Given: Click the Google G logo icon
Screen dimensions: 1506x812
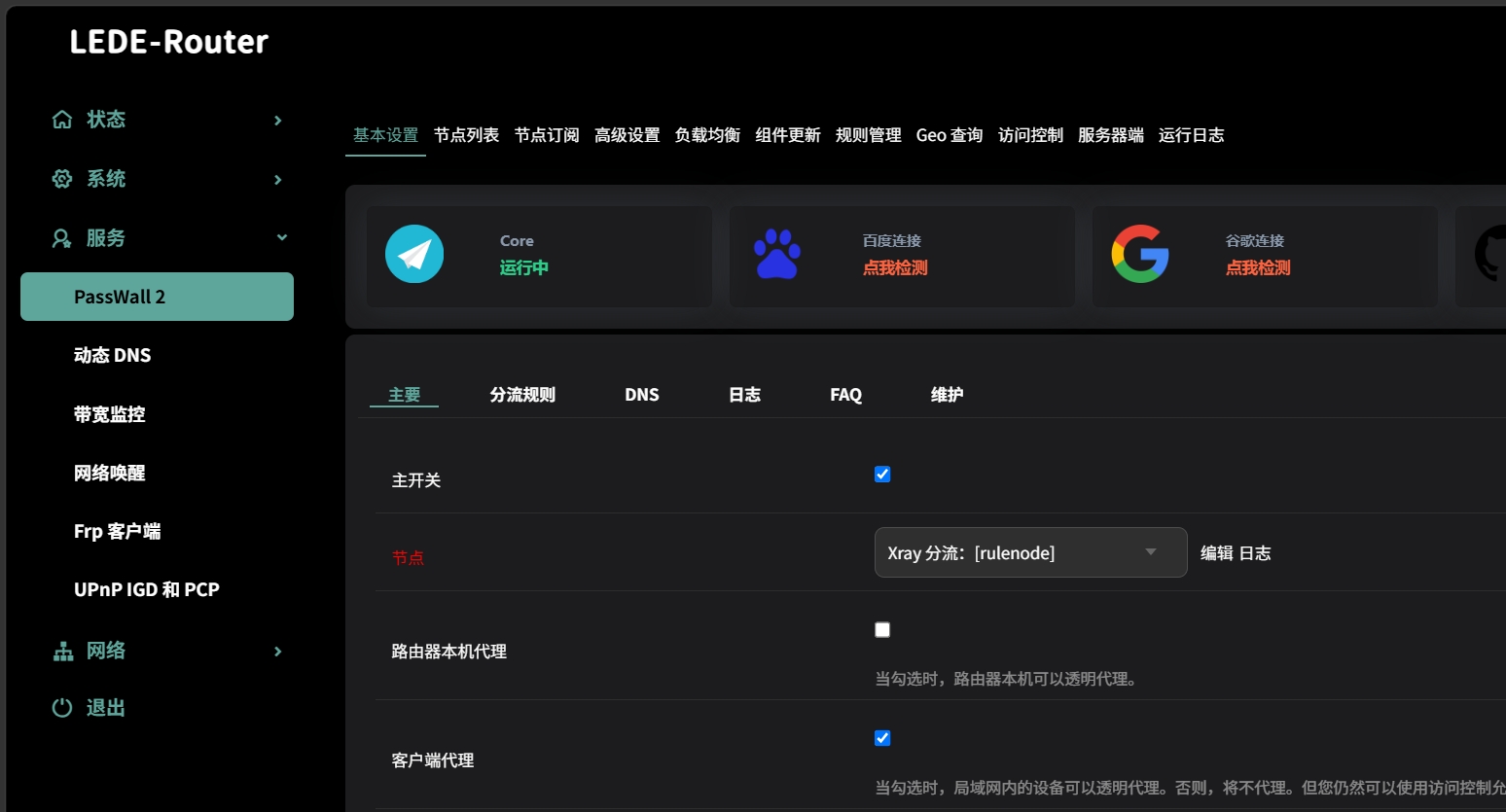Looking at the screenshot, I should point(1140,254).
